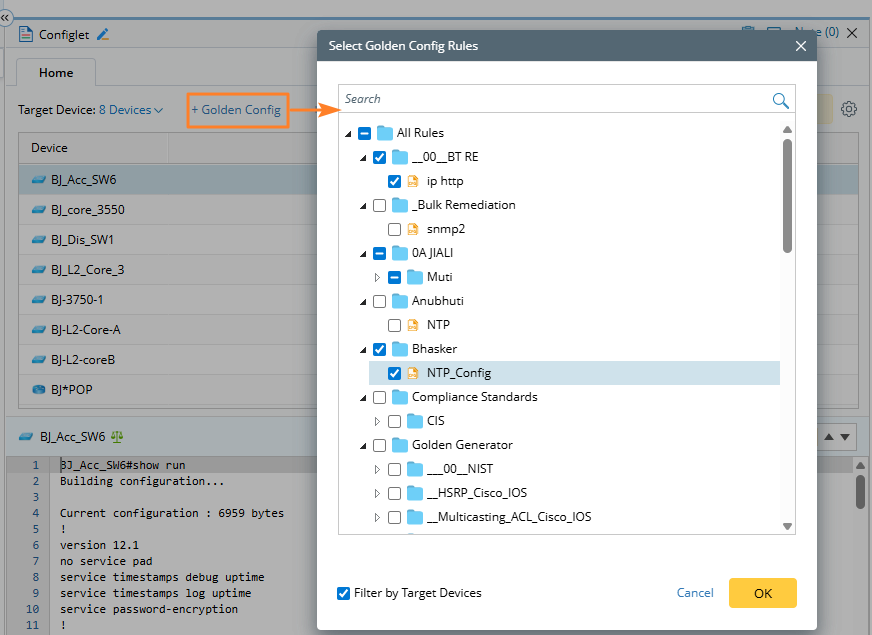Expand the CIS folder node
Screen dimensions: 872x635
(x=377, y=421)
